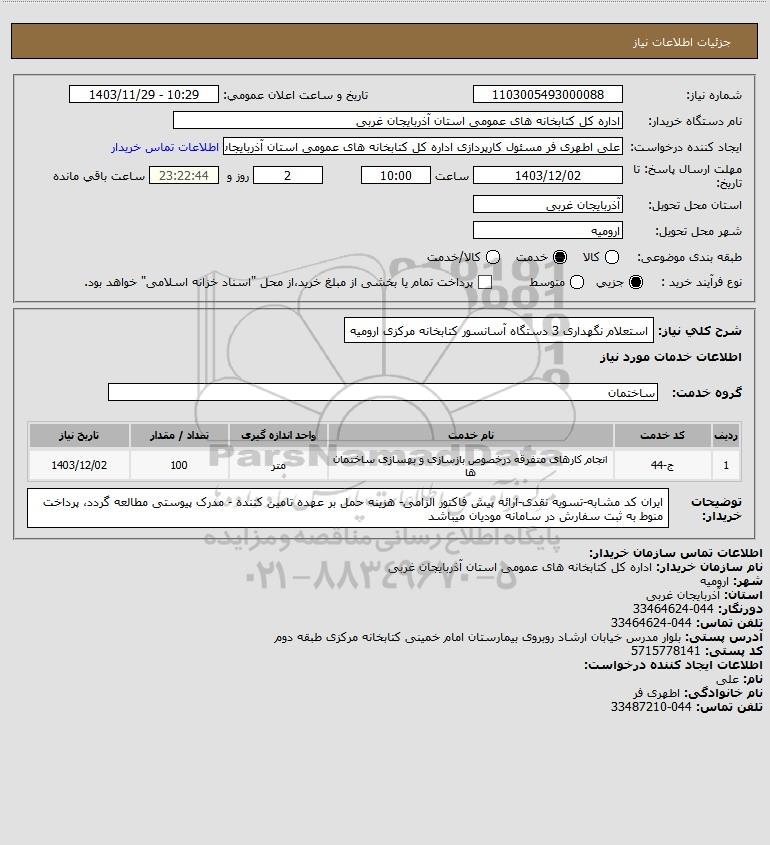770x845 pixels.
Task: Click the تعداد / مقدار column header
Action: tap(179, 435)
